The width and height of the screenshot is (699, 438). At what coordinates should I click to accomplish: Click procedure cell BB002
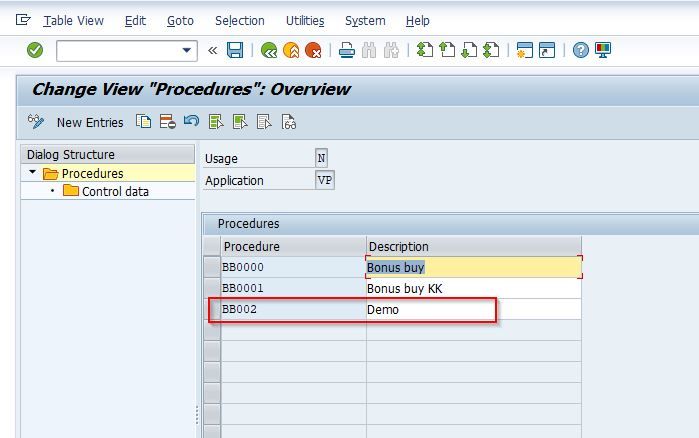tap(293, 309)
